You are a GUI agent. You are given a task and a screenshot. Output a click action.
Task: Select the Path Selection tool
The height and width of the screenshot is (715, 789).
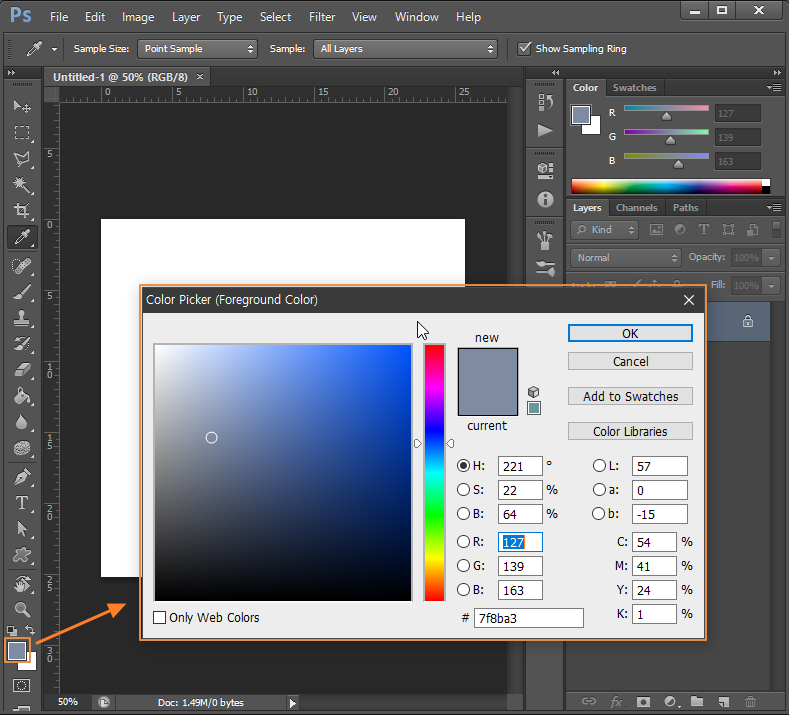click(22, 529)
